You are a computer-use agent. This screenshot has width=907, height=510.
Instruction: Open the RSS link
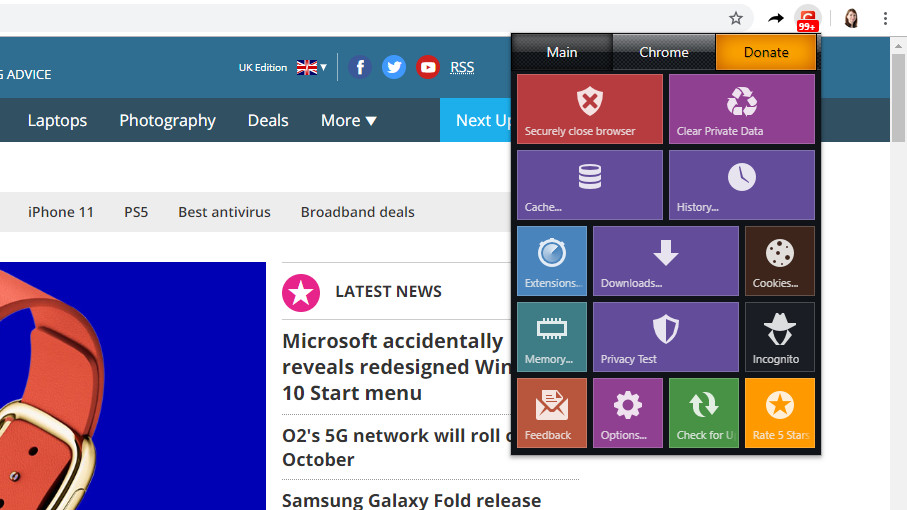coord(462,67)
